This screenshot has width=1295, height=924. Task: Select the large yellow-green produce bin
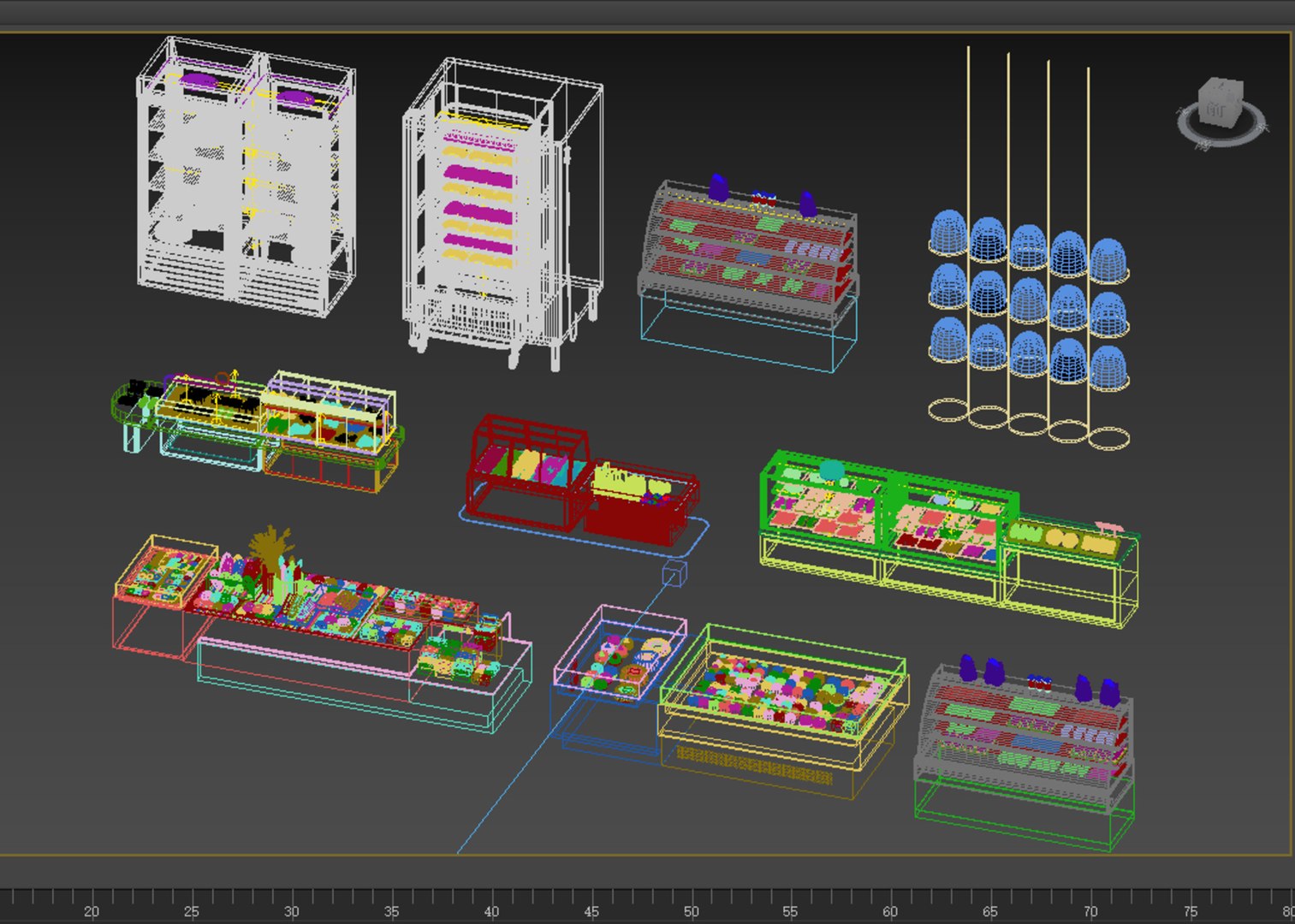(782, 710)
